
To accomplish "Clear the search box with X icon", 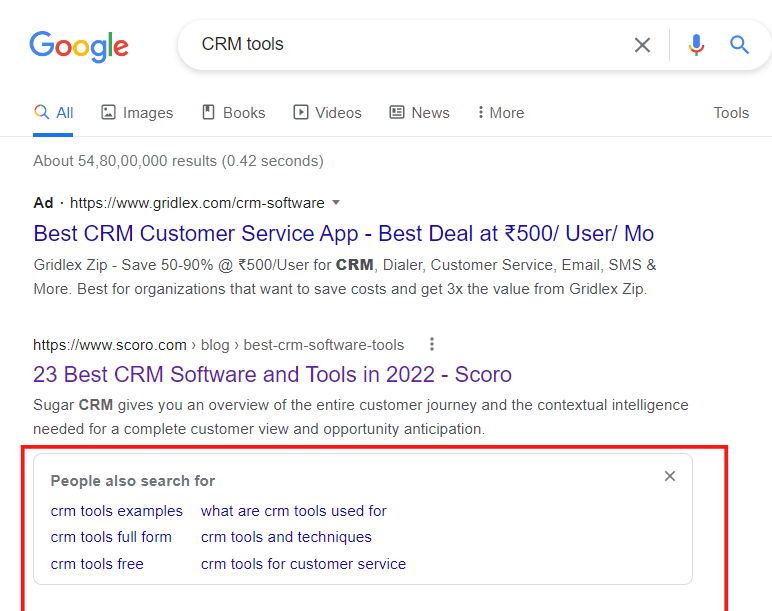I will coord(642,45).
